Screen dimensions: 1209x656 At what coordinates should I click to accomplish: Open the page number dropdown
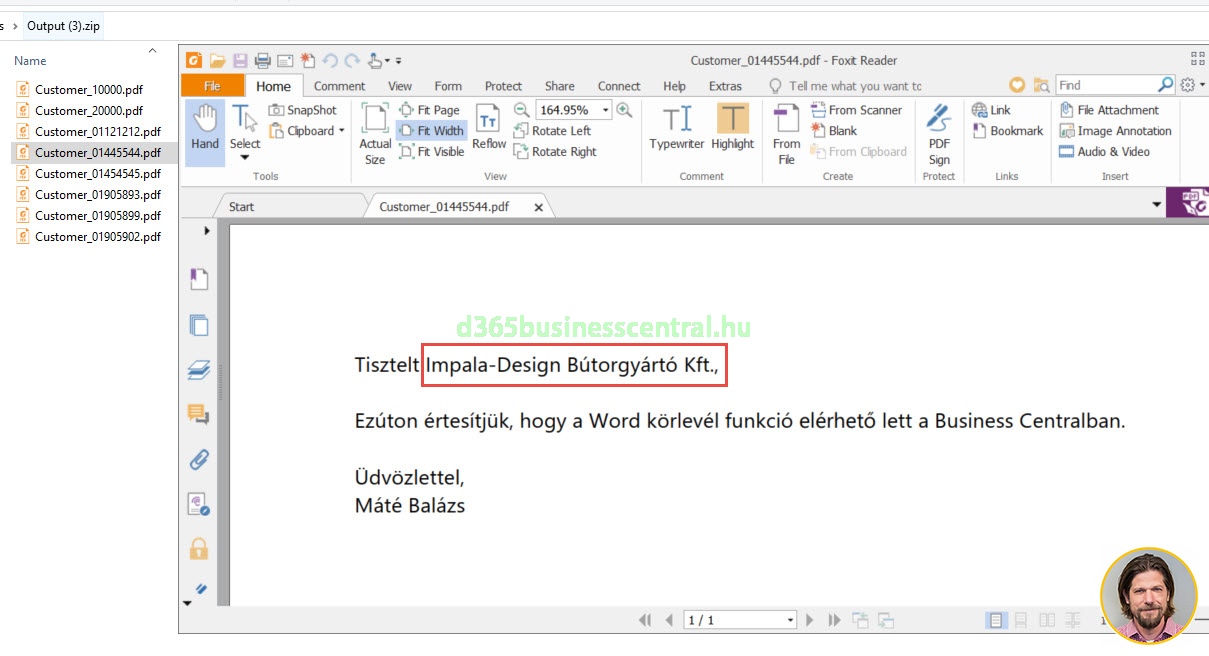pyautogui.click(x=790, y=620)
